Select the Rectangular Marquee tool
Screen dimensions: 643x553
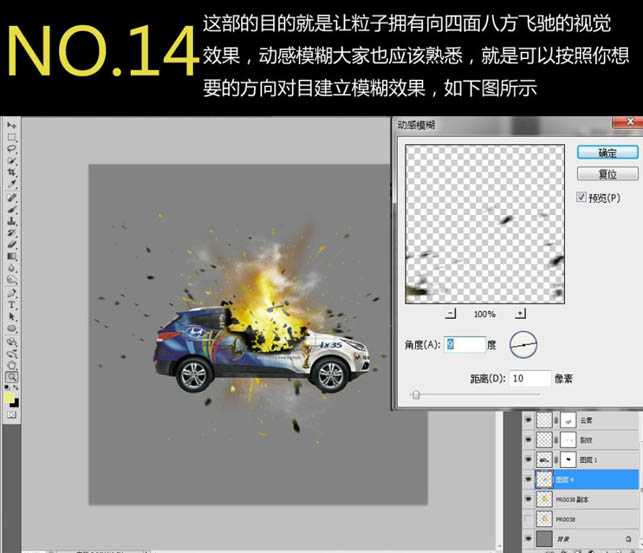(11, 137)
